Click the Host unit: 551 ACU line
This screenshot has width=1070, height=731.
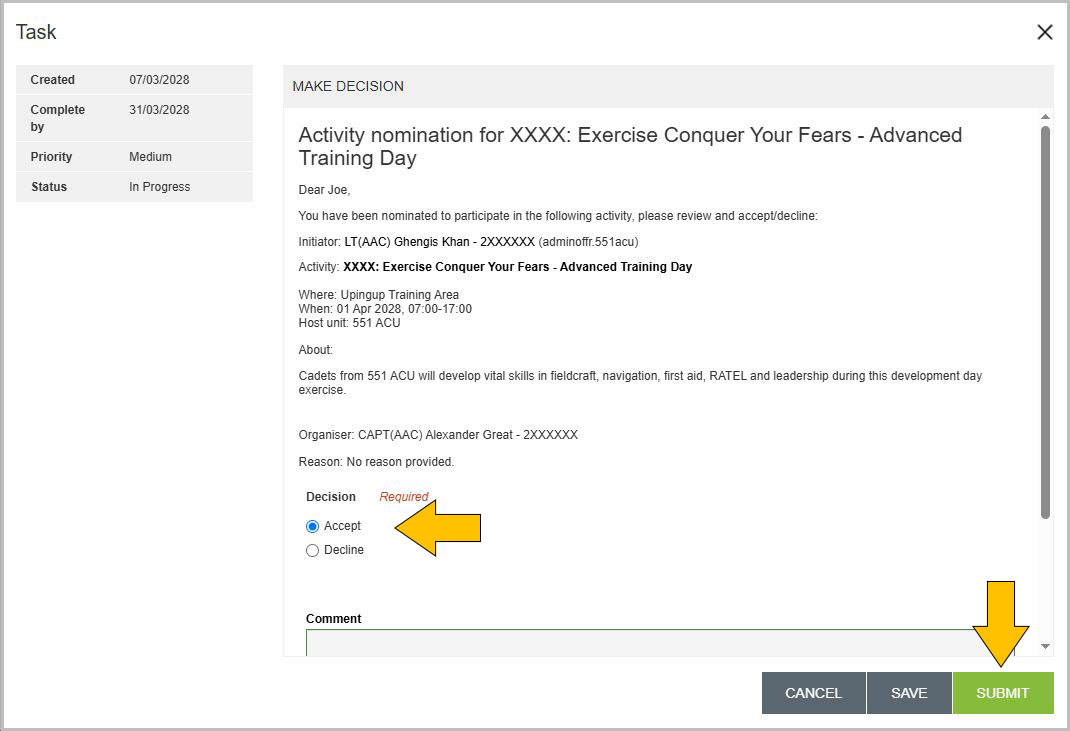(349, 323)
